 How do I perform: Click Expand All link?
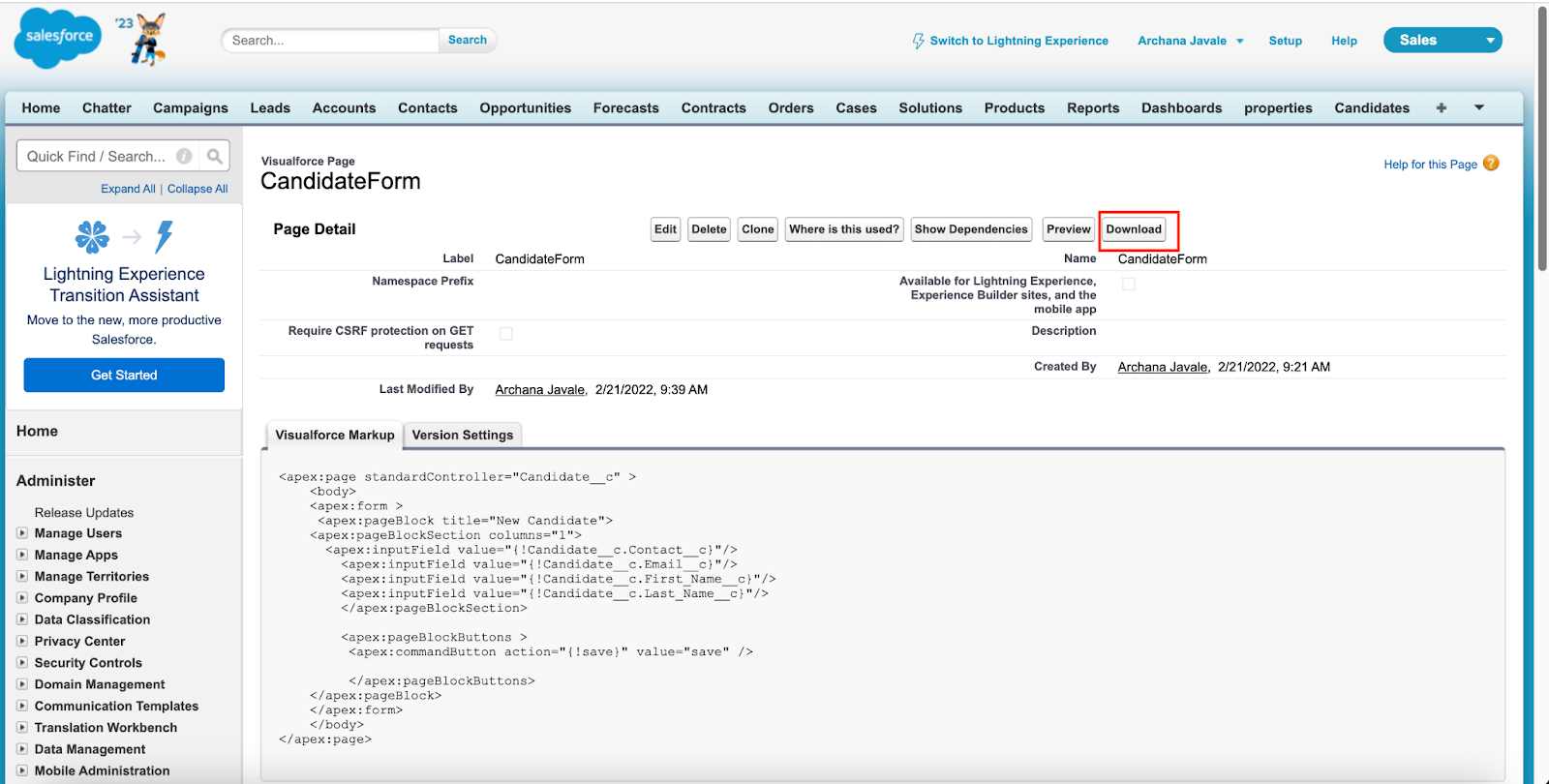(128, 189)
